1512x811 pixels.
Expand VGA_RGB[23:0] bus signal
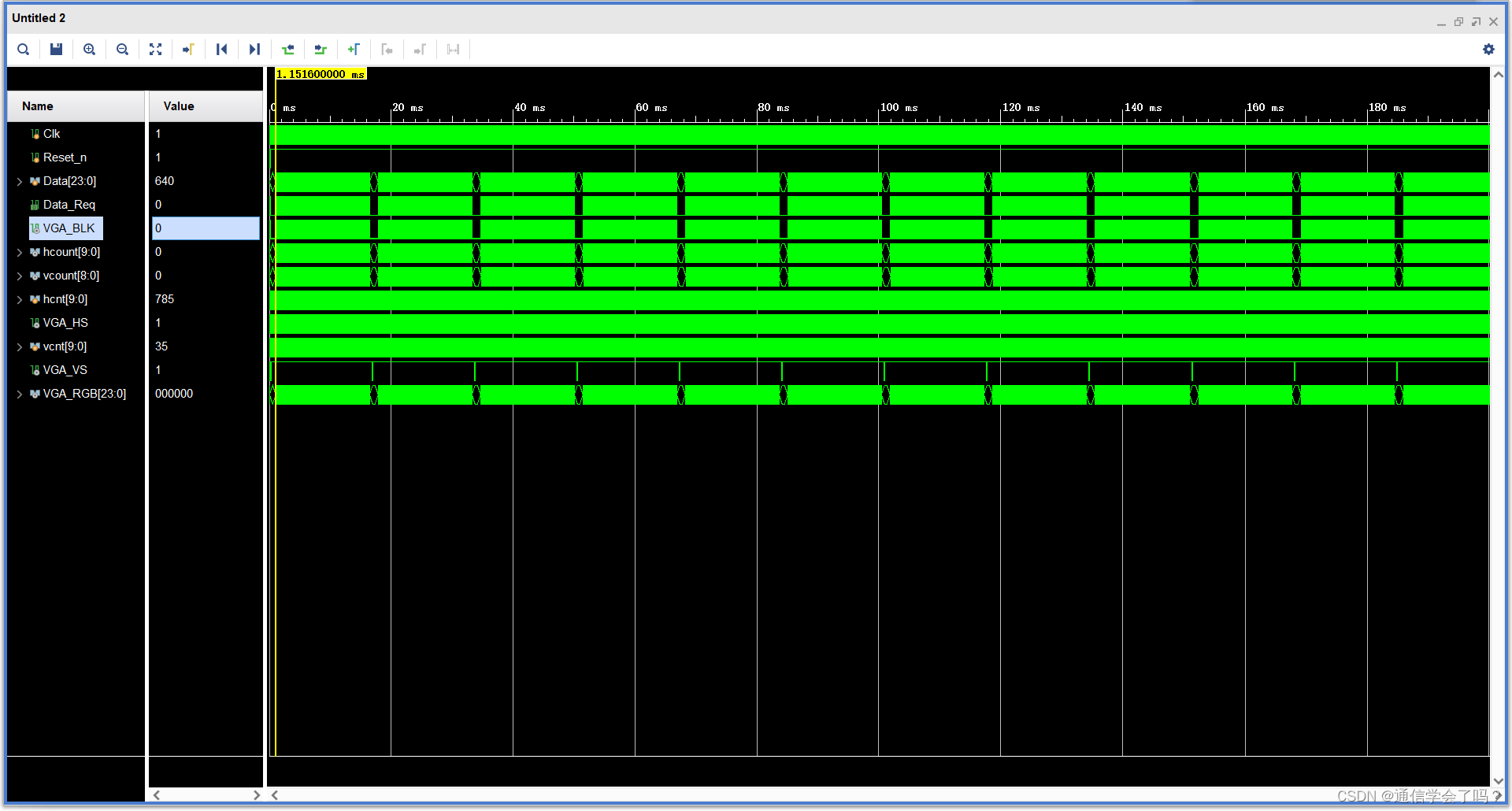coord(20,394)
